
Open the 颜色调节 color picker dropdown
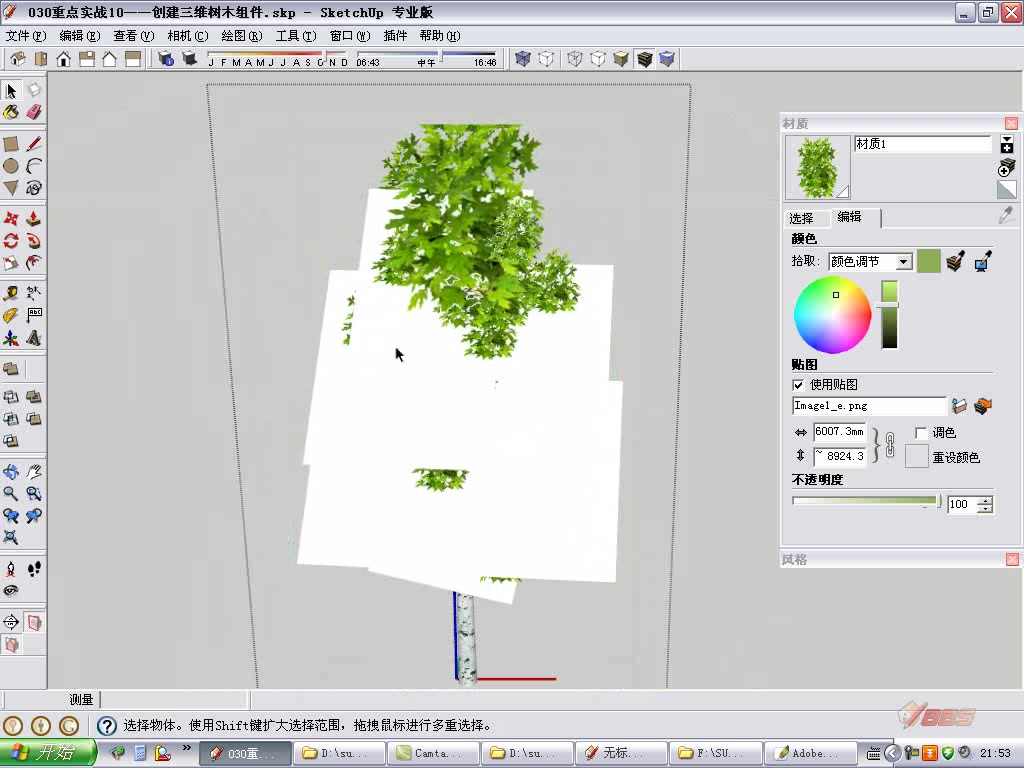[x=903, y=262]
